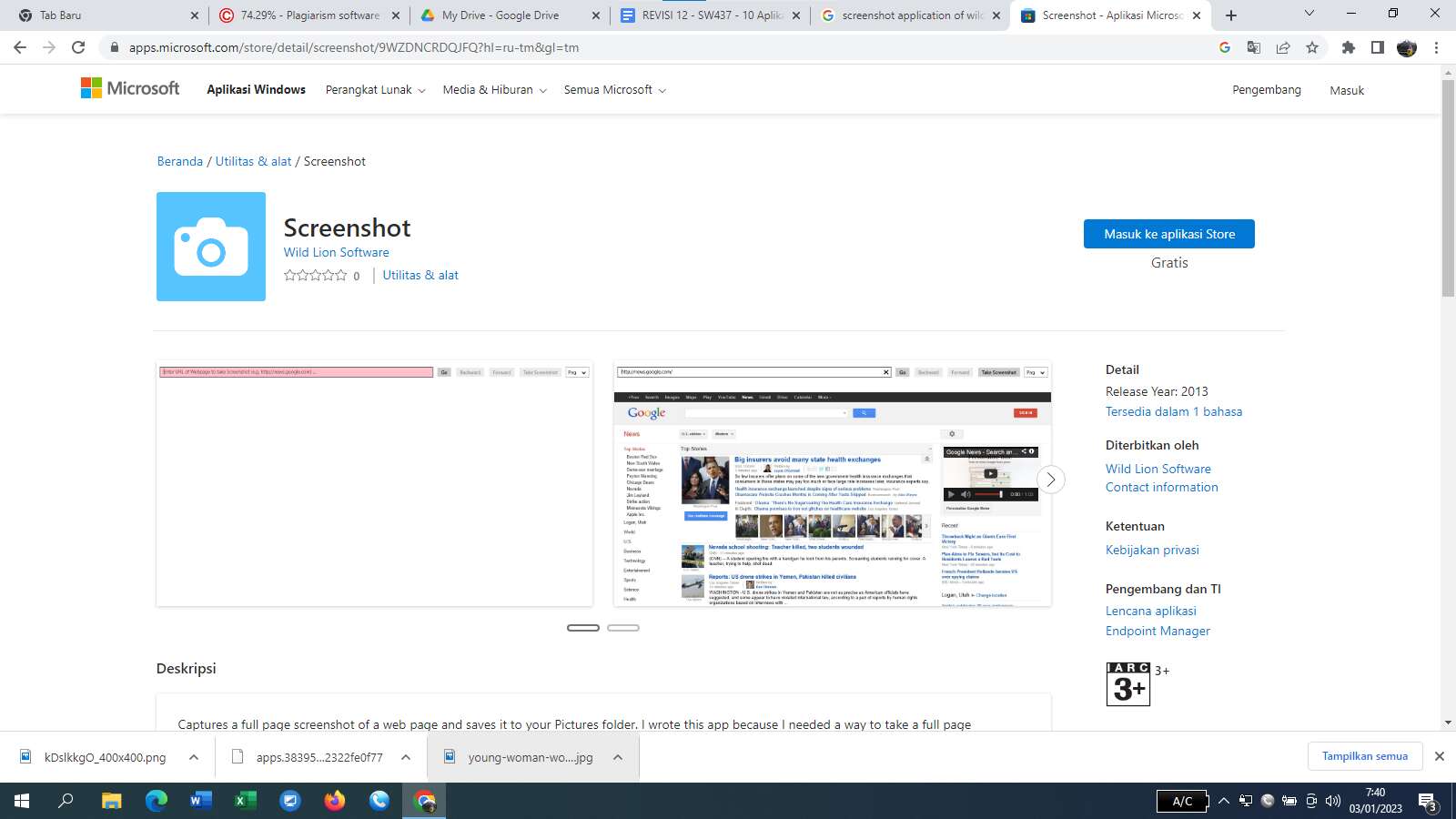Screen dimensions: 1456x819
Task: Open the Chrome three-dot menu
Action: [1436, 47]
